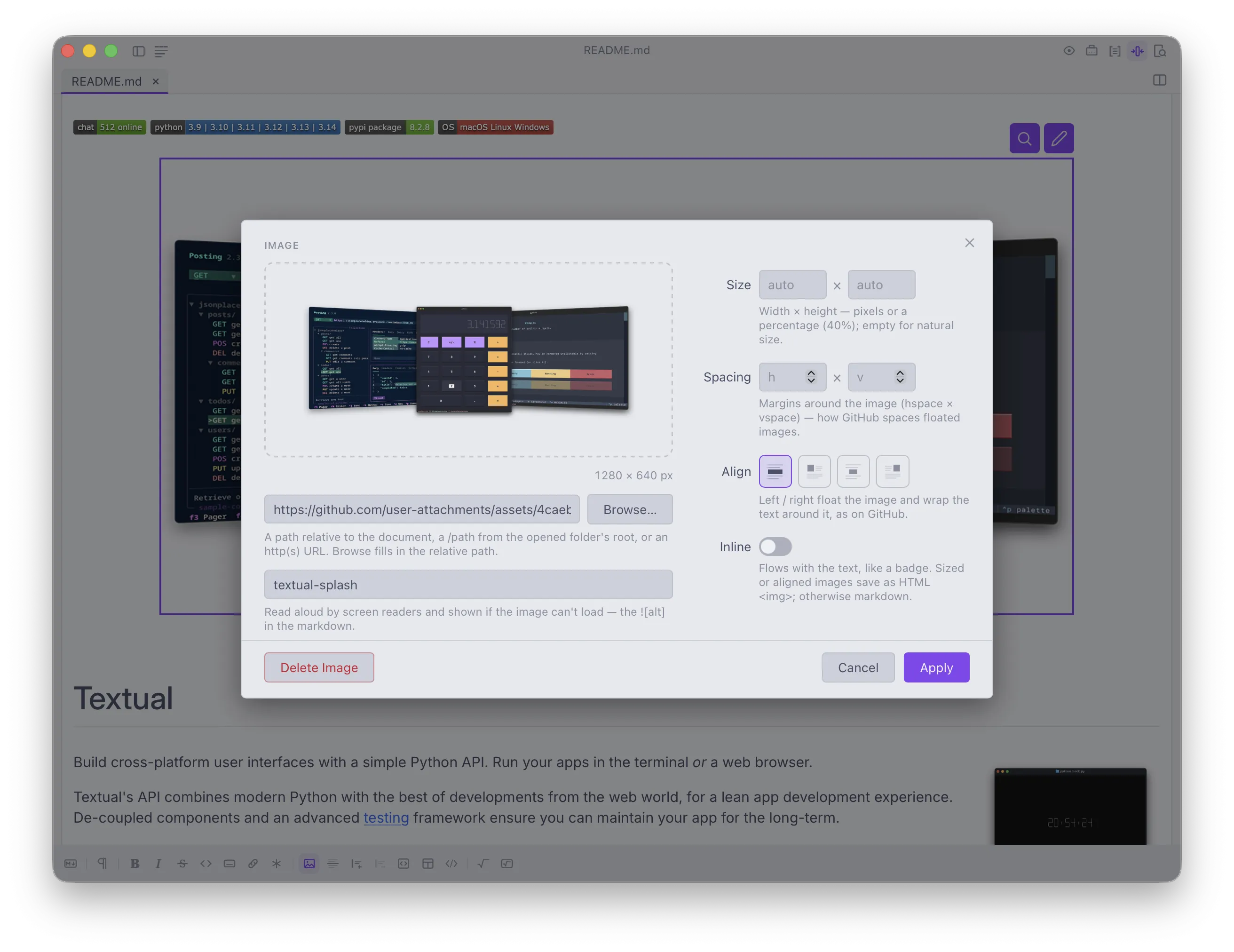
Task: Click the vertical spacing v field
Action: [881, 377]
